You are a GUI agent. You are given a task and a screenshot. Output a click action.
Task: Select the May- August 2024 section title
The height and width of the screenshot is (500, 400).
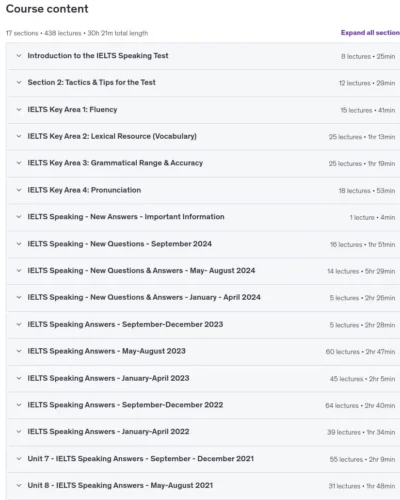(x=141, y=270)
